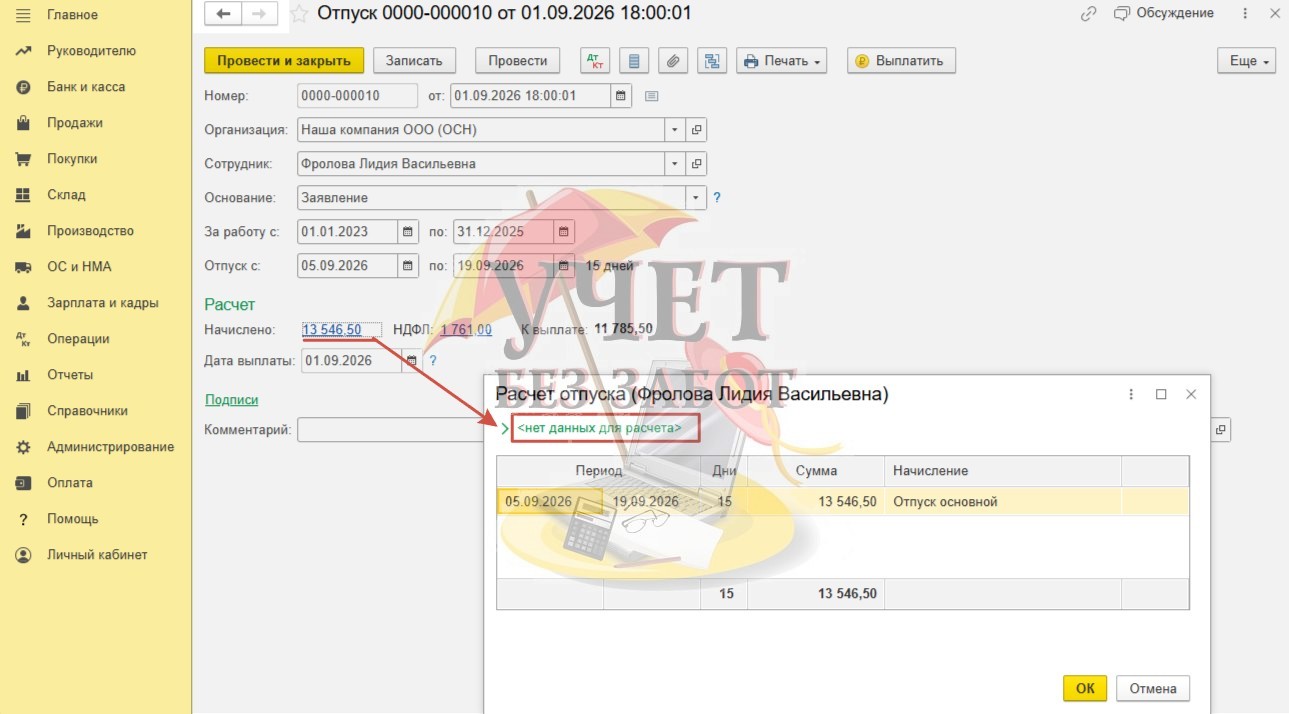Click the Номер input field
The width and height of the screenshot is (1289, 714).
coord(358,96)
